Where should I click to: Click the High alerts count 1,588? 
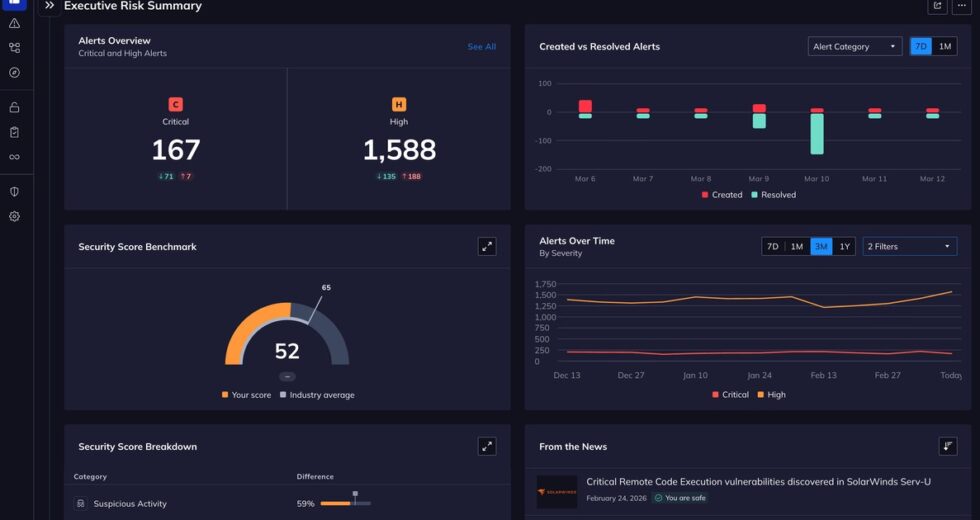399,150
